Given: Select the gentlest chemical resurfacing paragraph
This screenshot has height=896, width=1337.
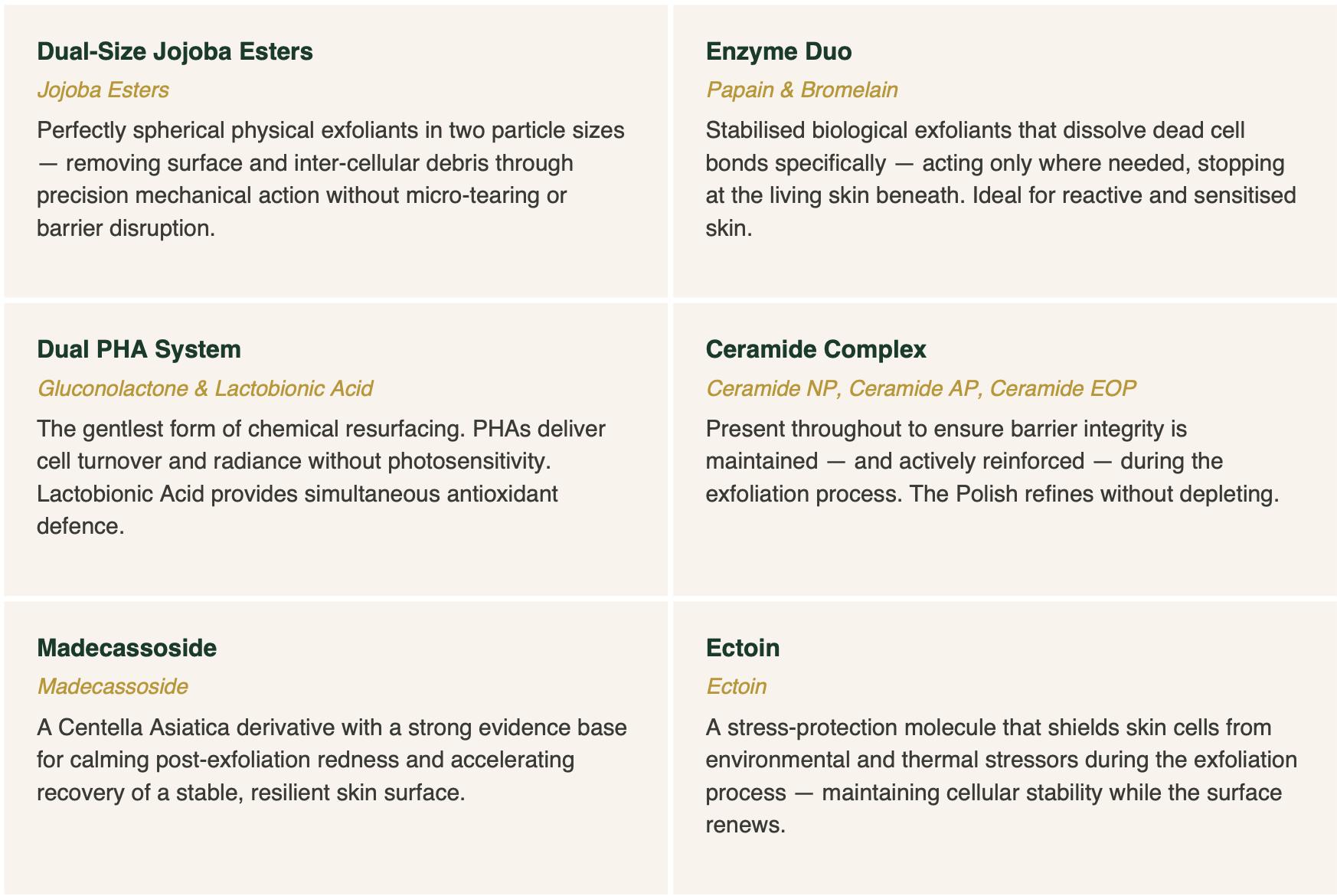Looking at the screenshot, I should click(x=321, y=477).
